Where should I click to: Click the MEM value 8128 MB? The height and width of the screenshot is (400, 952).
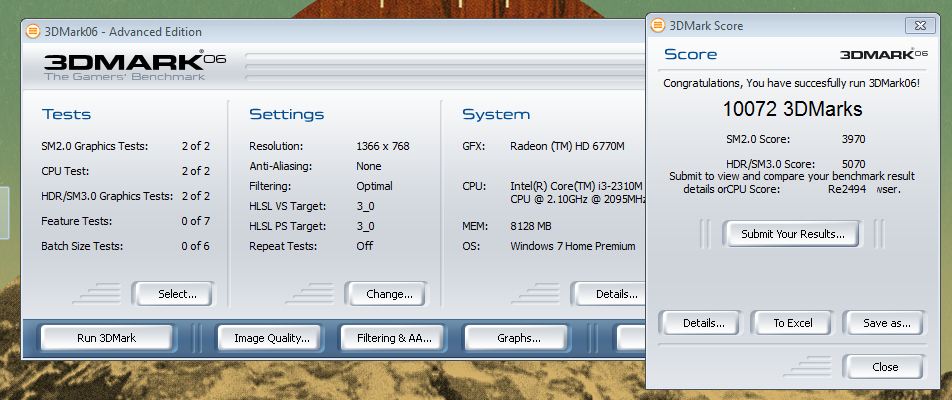tap(531, 226)
